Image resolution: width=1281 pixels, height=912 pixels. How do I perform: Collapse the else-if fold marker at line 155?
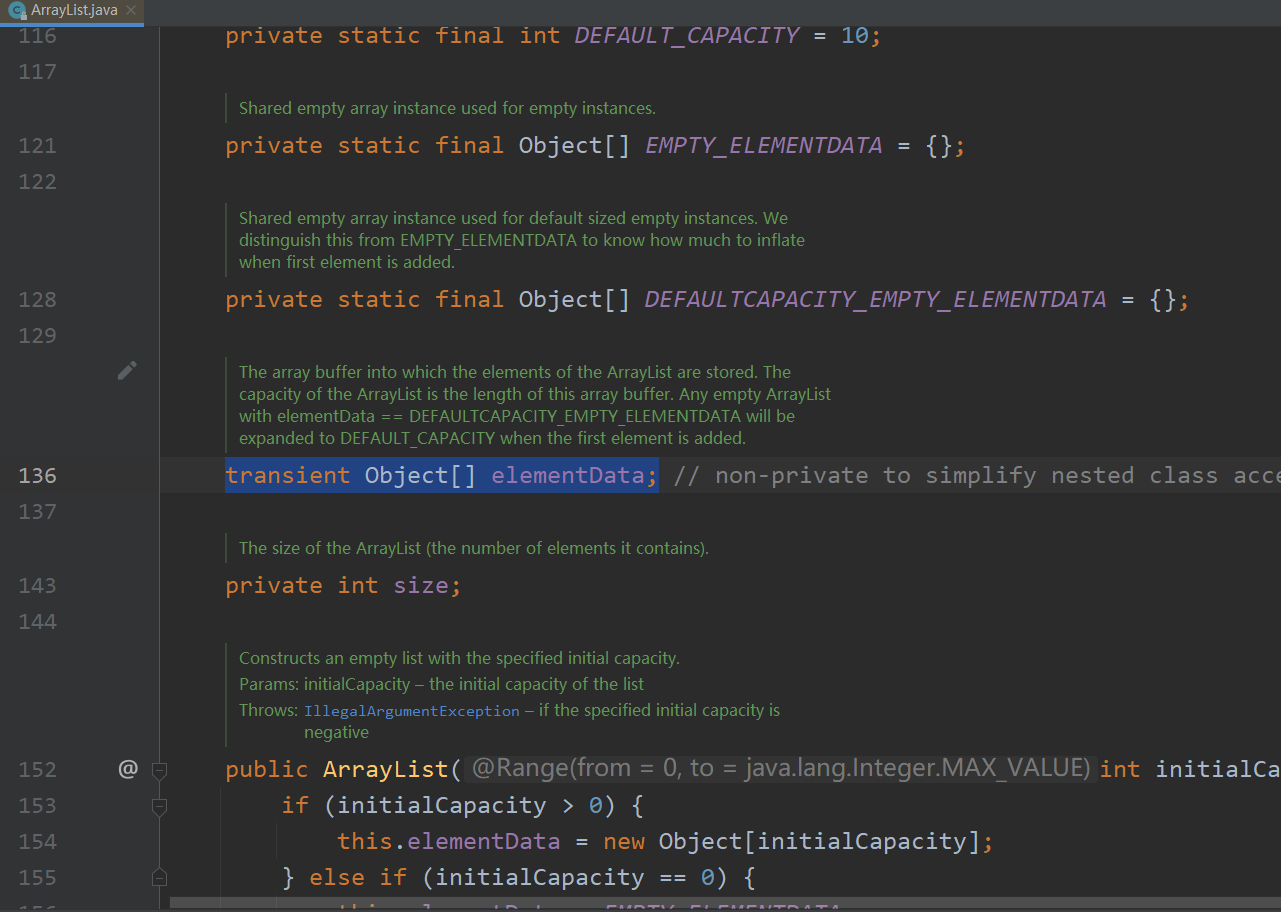pos(159,878)
